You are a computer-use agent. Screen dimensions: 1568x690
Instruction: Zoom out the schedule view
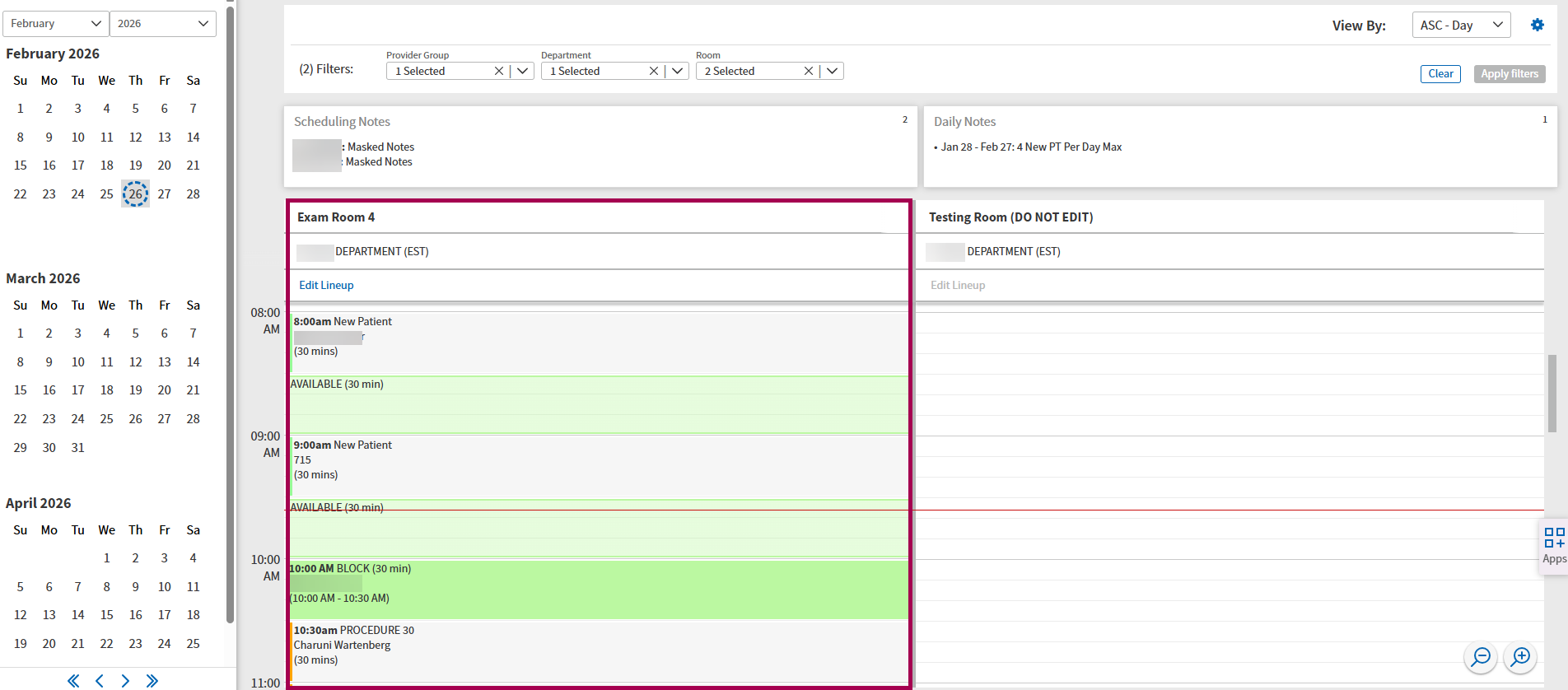pyautogui.click(x=1481, y=657)
